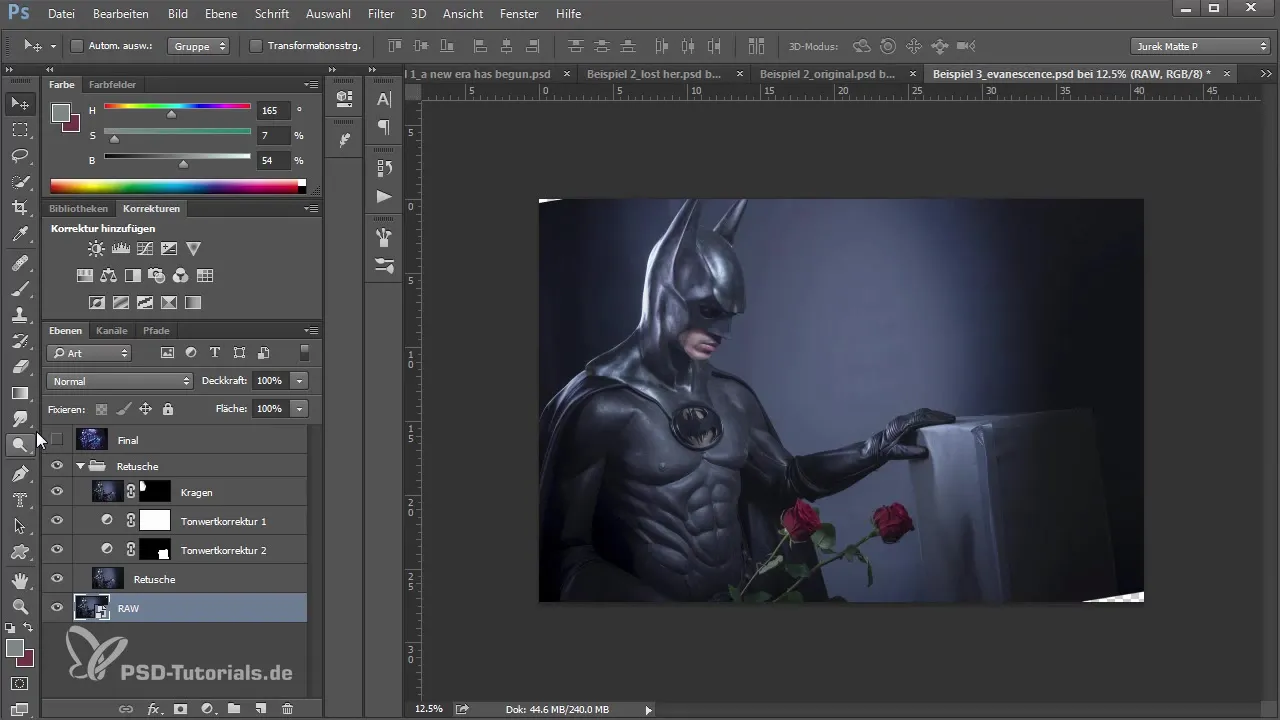
Task: Link layers using the chain icon
Action: tap(126, 709)
